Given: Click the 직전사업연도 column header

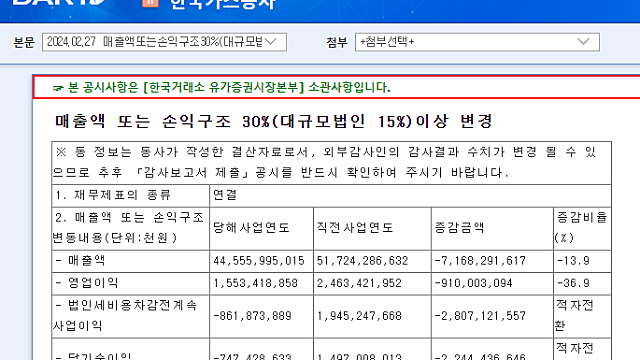Looking at the screenshot, I should pos(372,228).
